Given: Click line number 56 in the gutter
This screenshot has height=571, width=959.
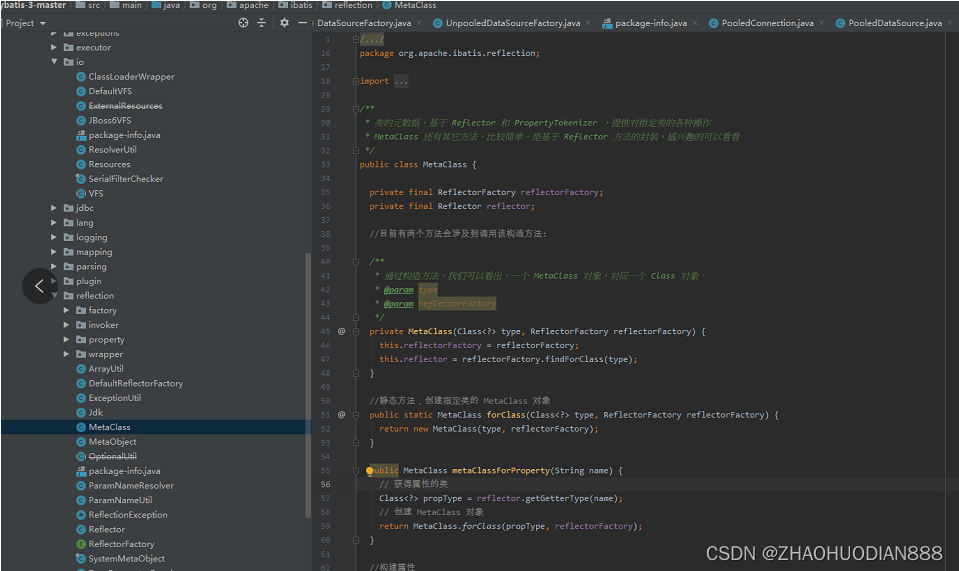Looking at the screenshot, I should coord(325,484).
